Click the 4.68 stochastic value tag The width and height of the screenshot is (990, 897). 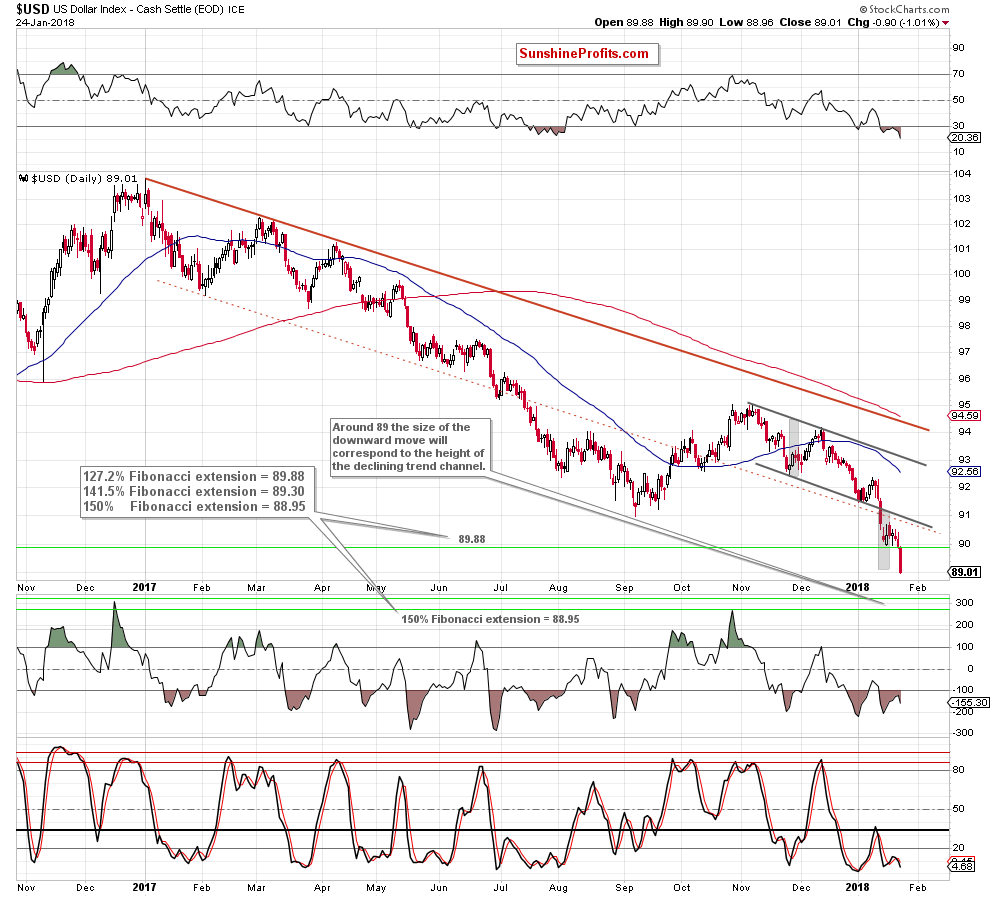coord(962,867)
